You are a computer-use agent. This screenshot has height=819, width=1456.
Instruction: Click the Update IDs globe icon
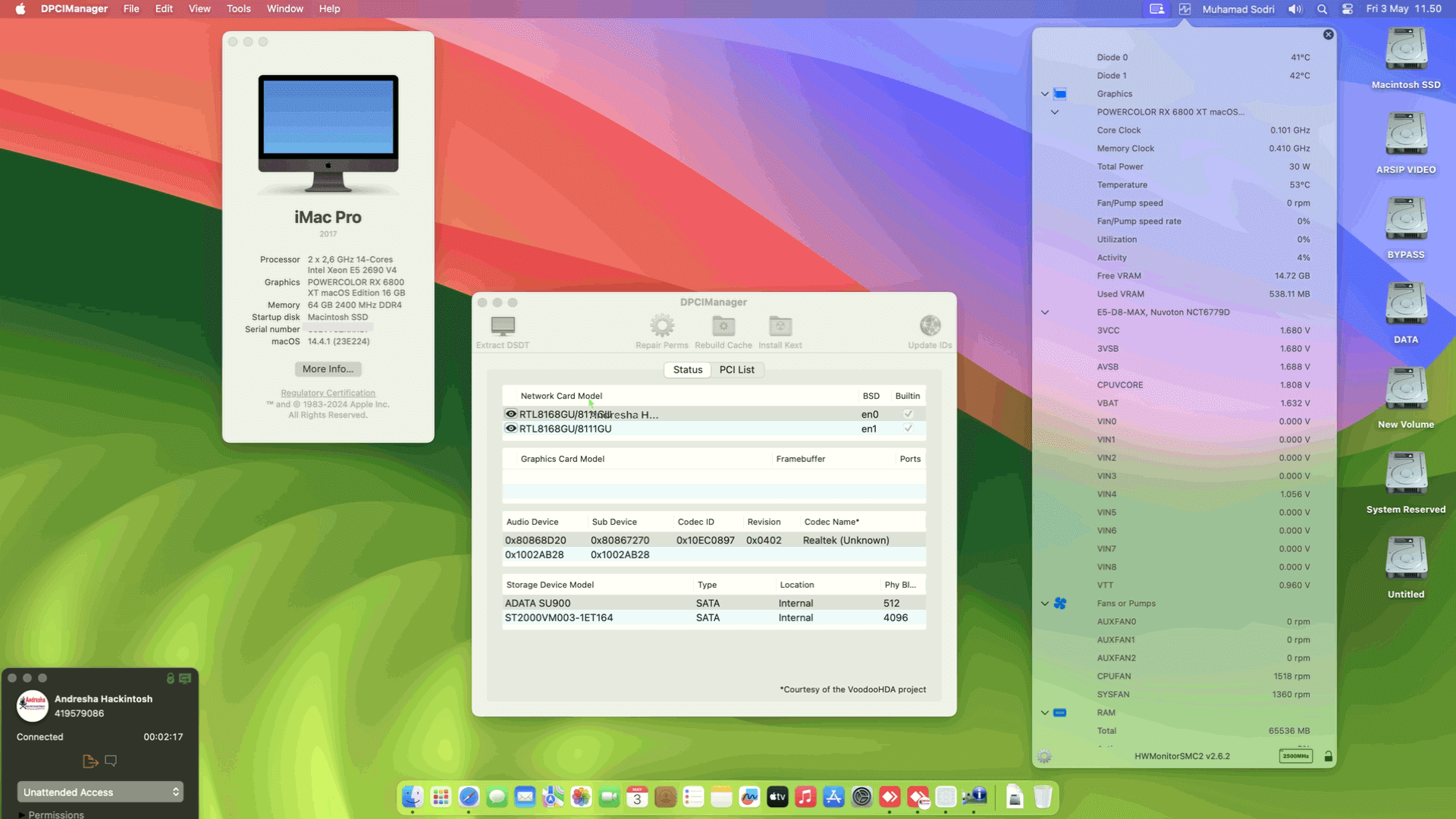(x=930, y=326)
